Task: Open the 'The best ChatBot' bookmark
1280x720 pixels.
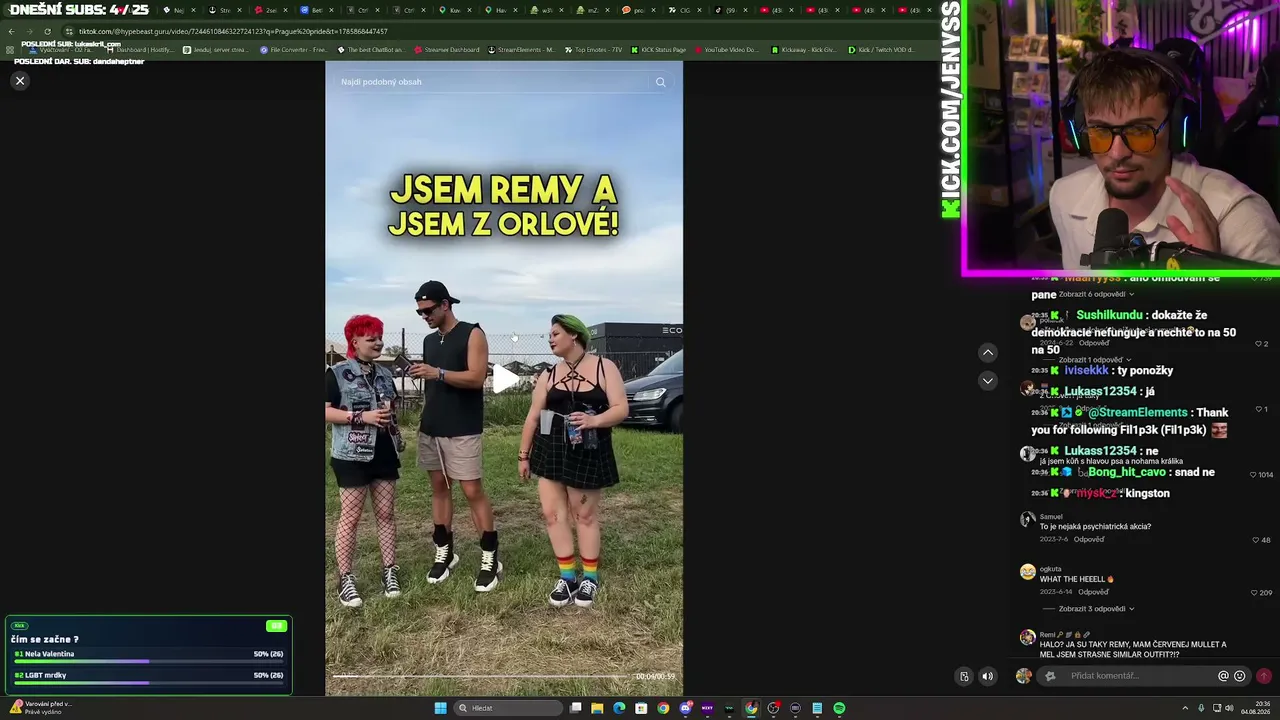Action: 371,50
